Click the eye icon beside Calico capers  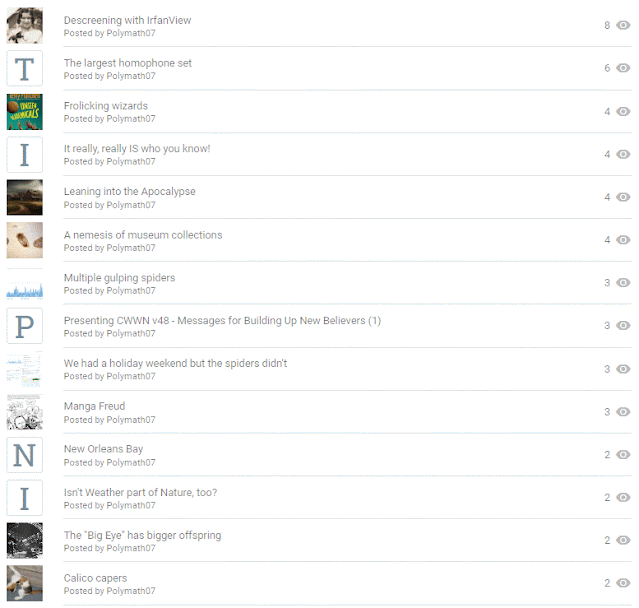pyautogui.click(x=623, y=583)
